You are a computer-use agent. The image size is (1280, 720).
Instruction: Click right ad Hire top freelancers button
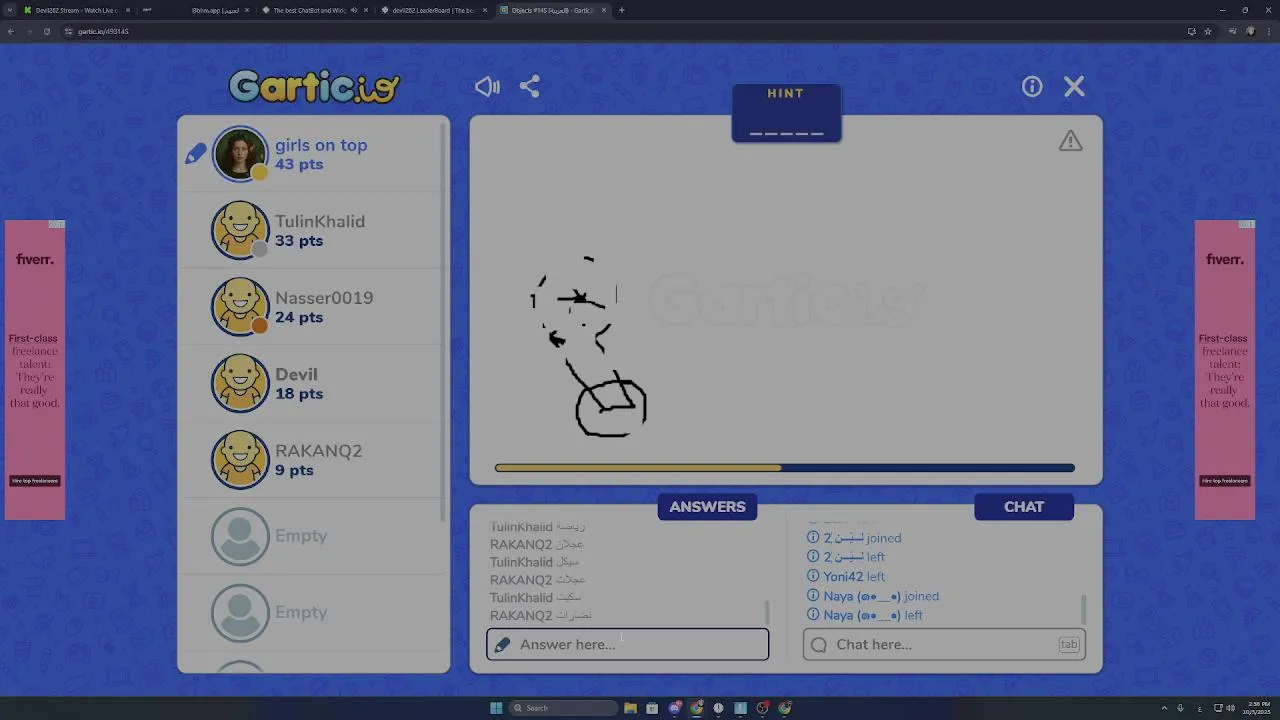[1225, 481]
